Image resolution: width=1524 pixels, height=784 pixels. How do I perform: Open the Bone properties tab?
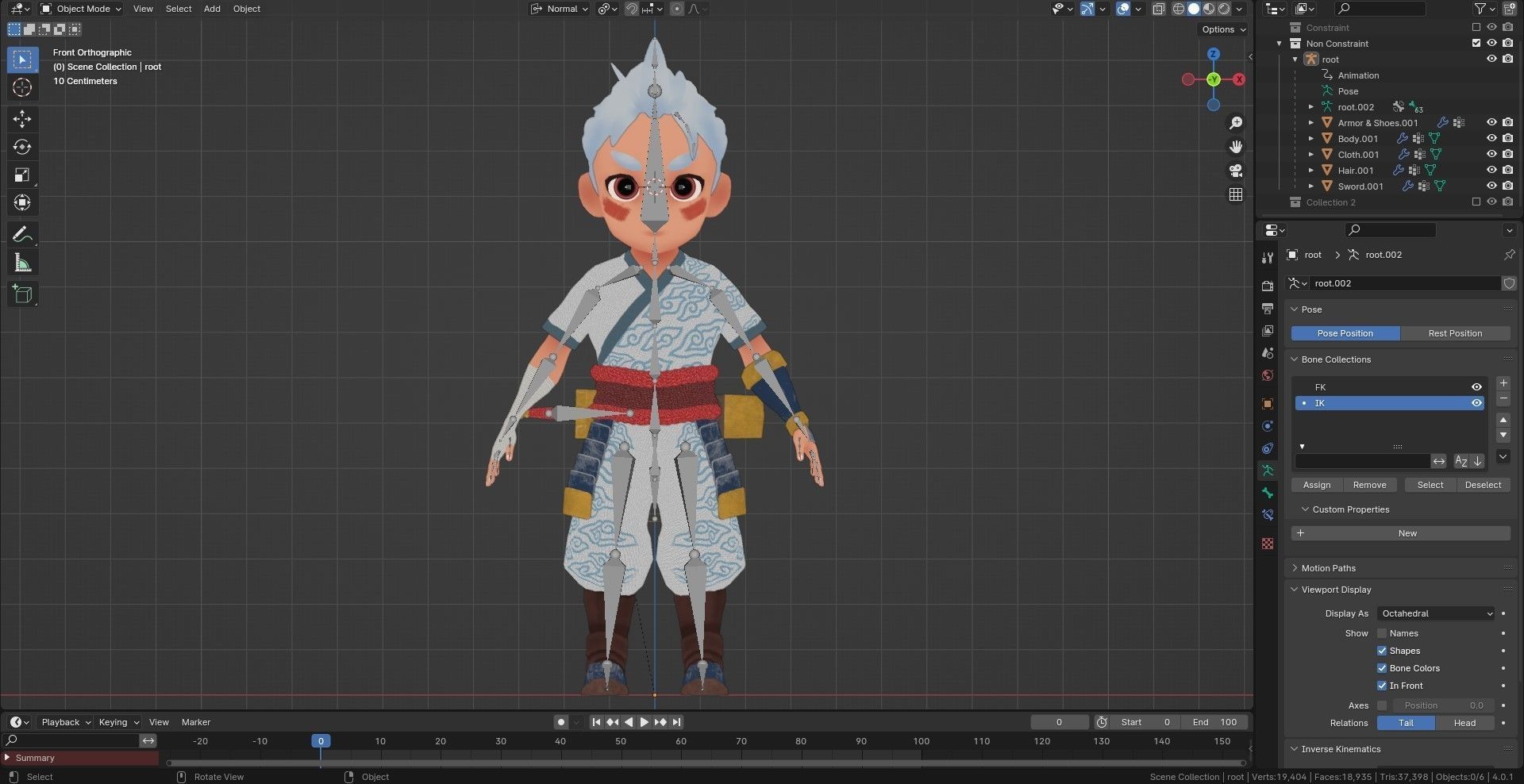pyautogui.click(x=1268, y=493)
